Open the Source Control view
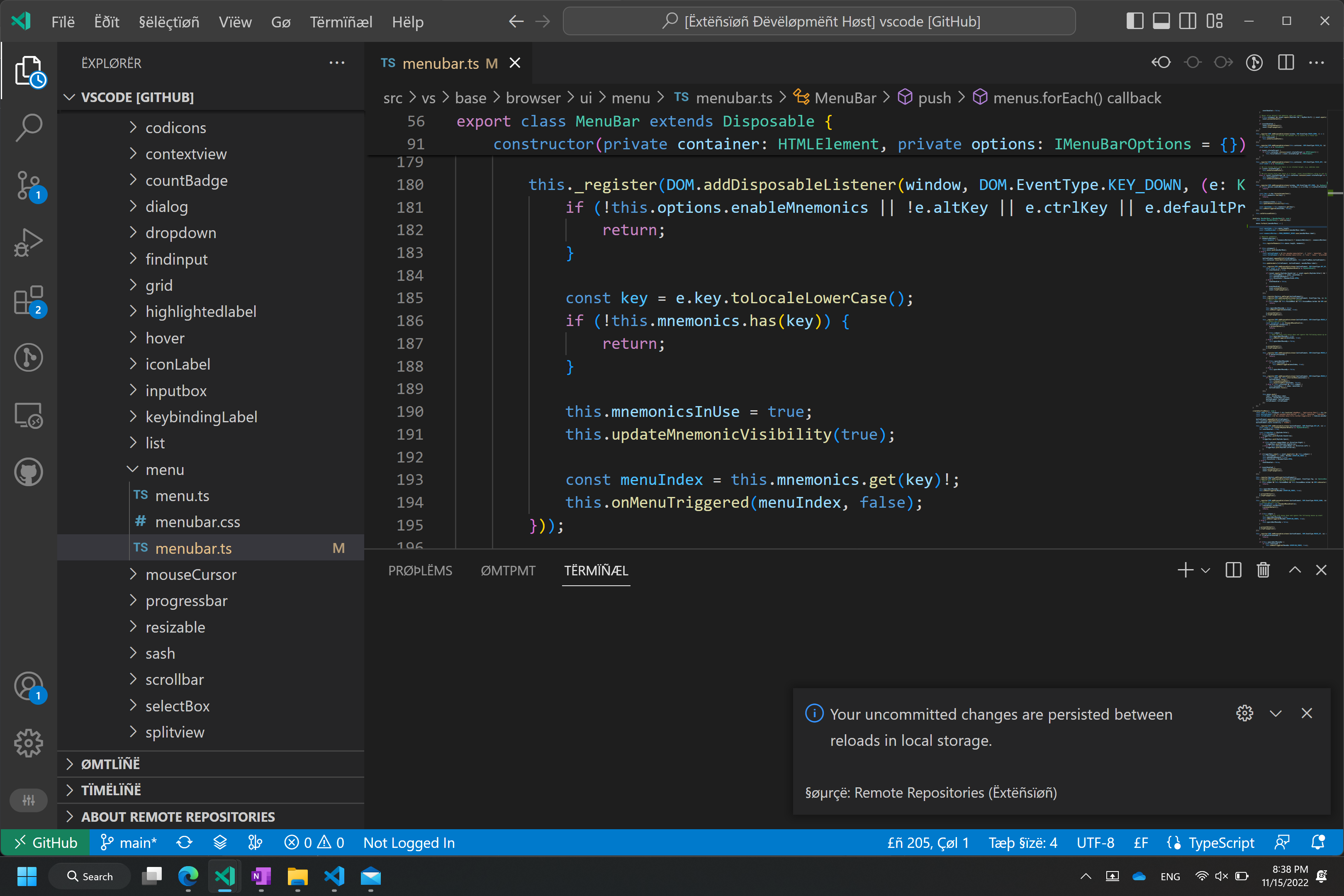The image size is (1344, 896). (x=29, y=185)
